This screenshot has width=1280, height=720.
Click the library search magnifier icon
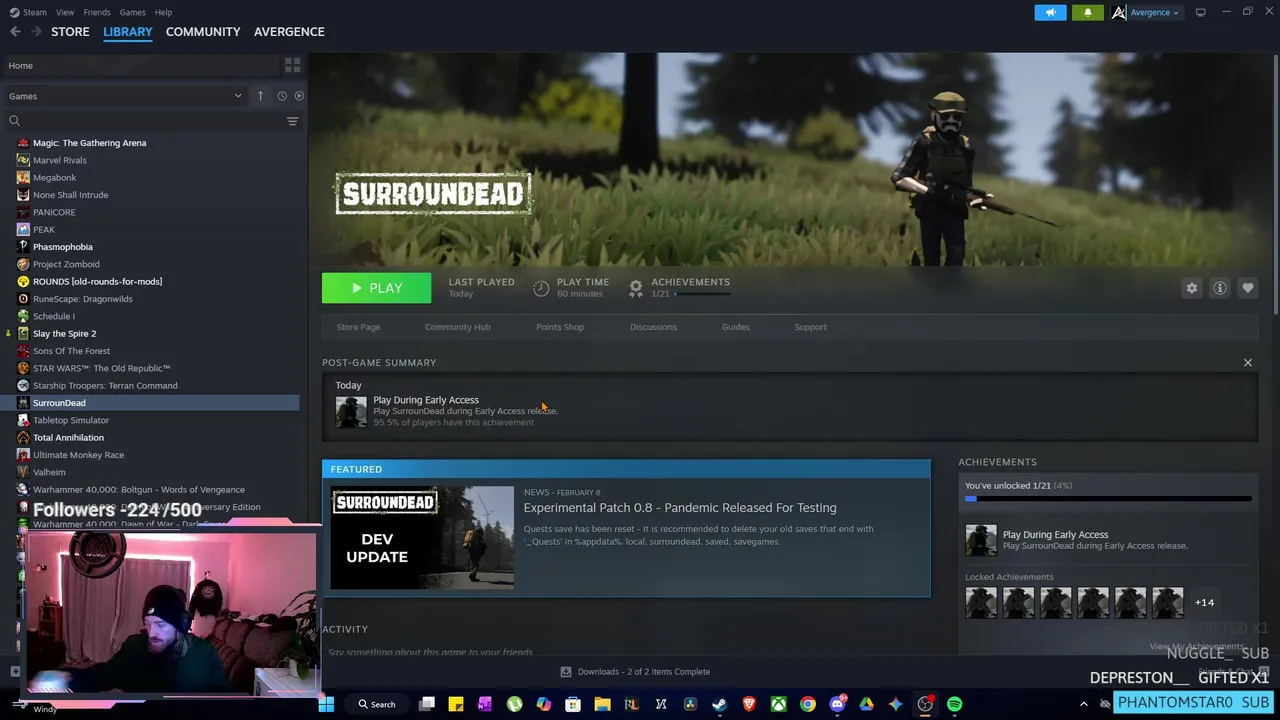click(x=14, y=121)
